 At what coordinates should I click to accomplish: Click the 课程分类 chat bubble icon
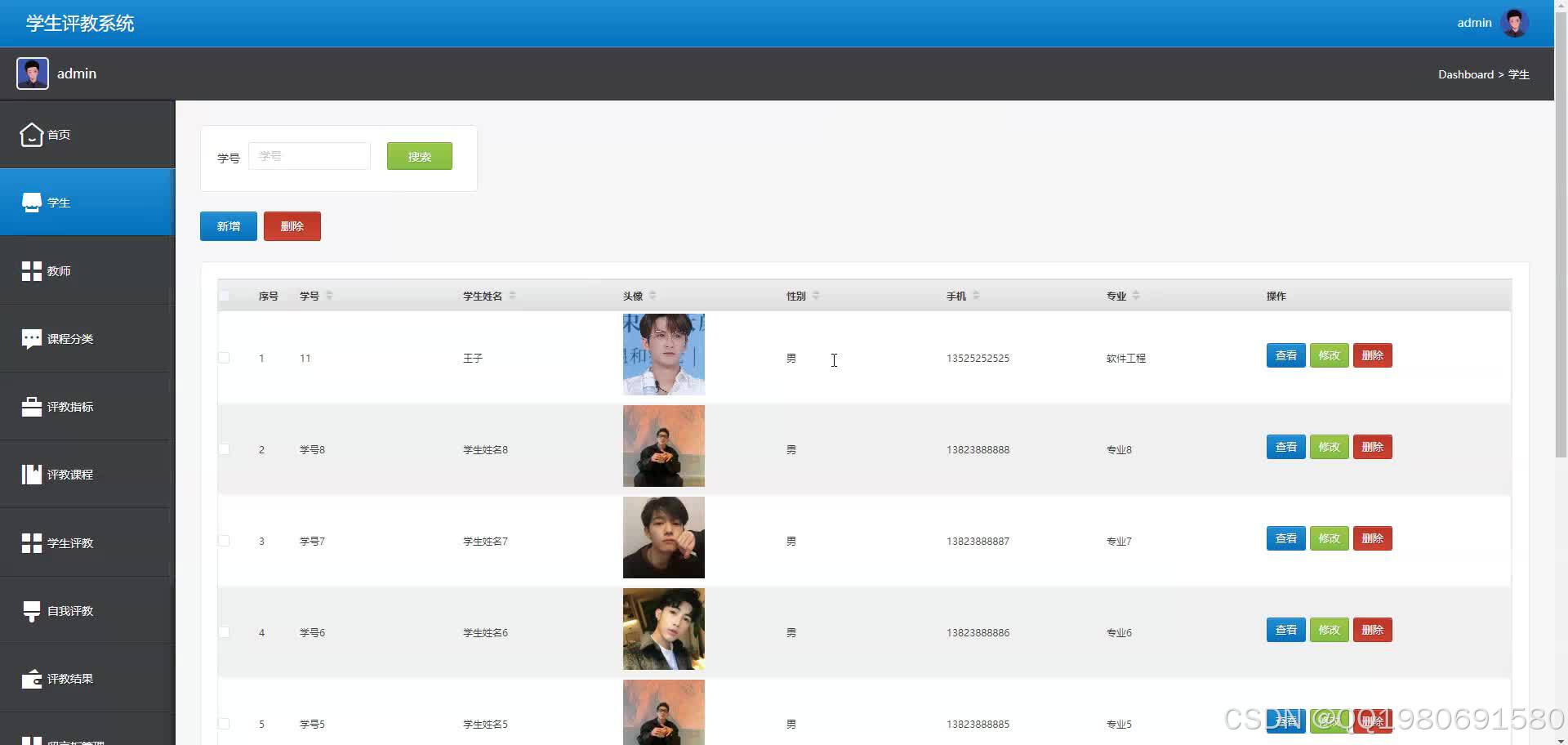32,339
